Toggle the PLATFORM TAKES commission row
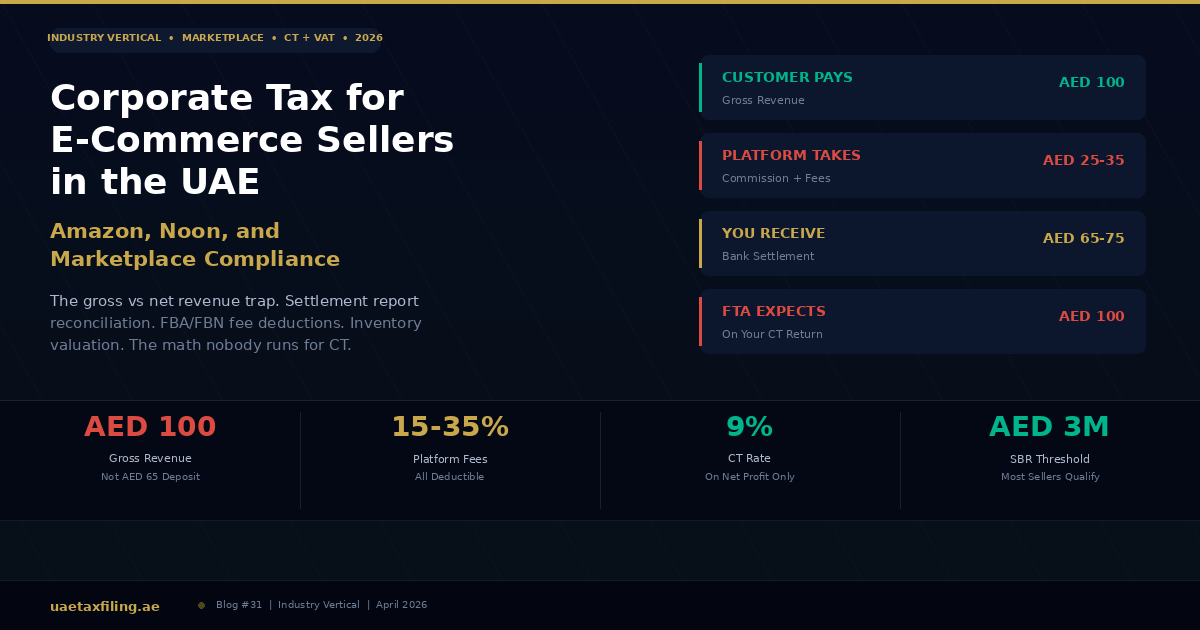The width and height of the screenshot is (1200, 630). (922, 165)
